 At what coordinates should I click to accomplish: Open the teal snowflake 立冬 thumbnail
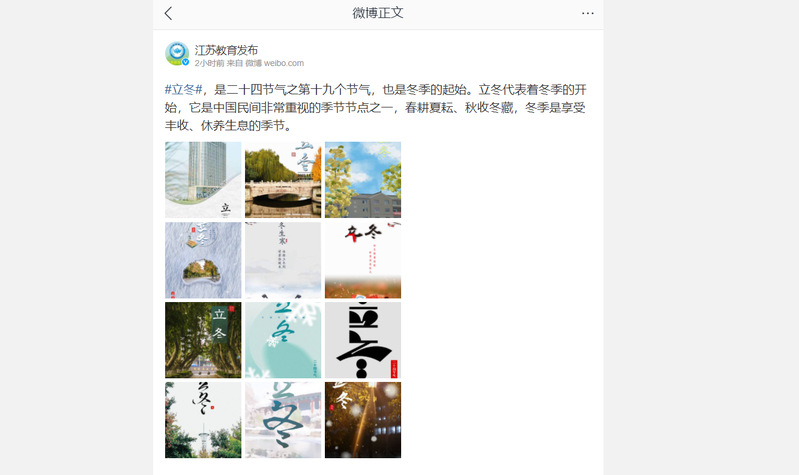[x=283, y=340]
